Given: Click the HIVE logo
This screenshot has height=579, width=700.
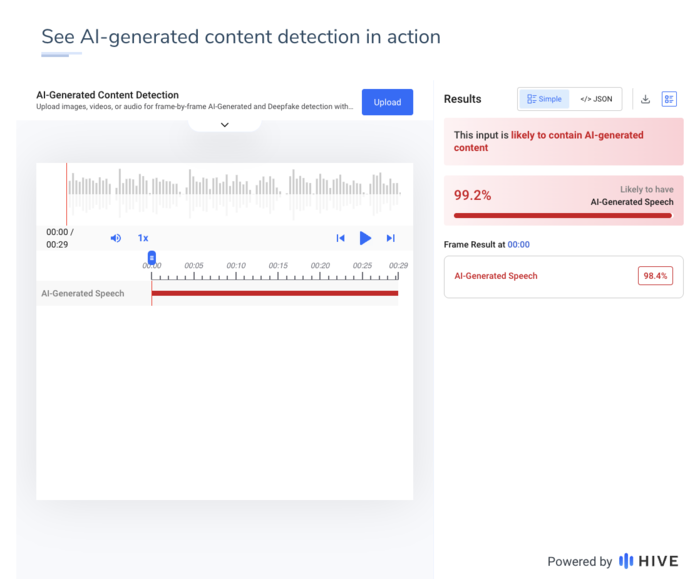Looking at the screenshot, I should [648, 561].
